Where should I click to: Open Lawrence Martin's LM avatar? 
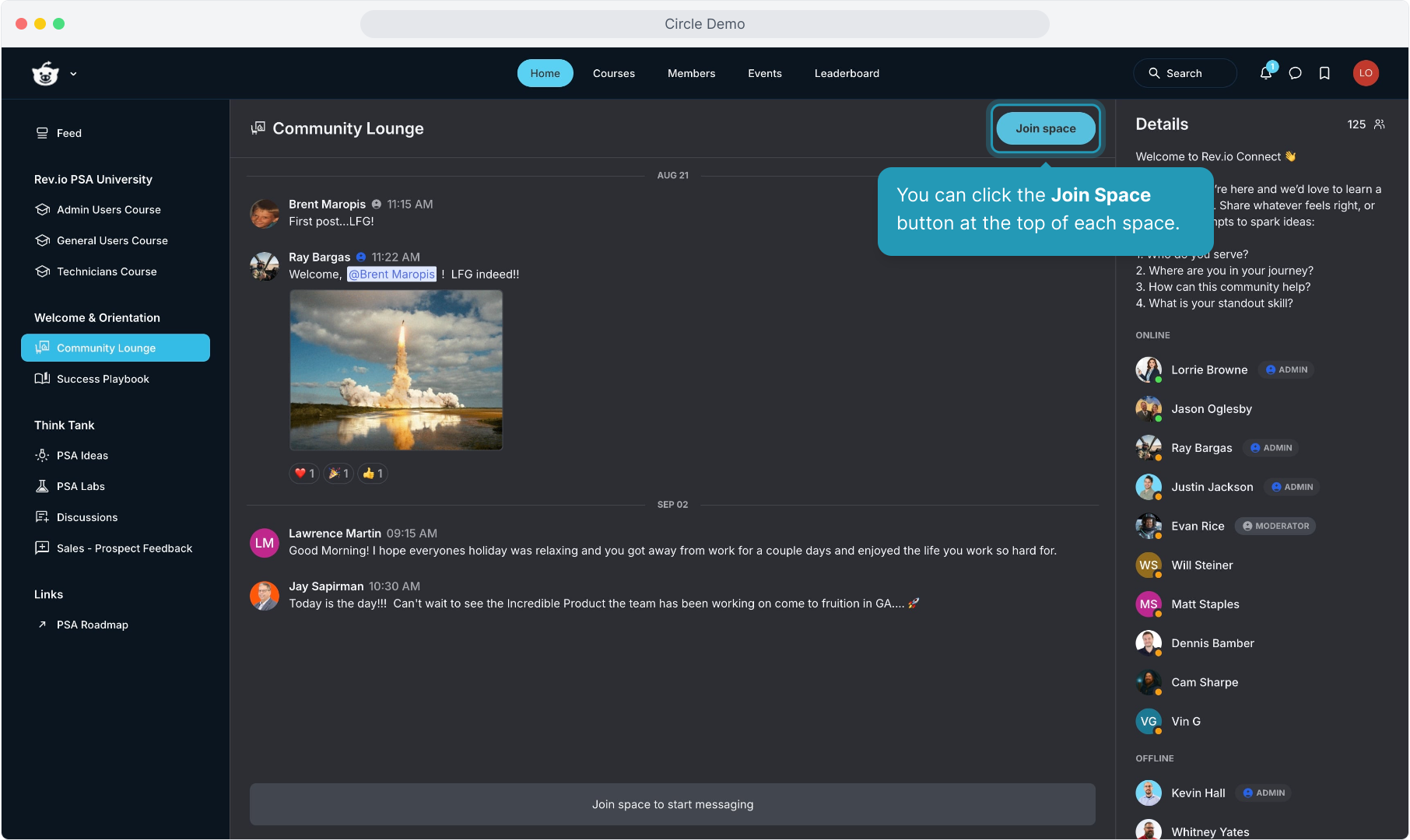click(265, 543)
